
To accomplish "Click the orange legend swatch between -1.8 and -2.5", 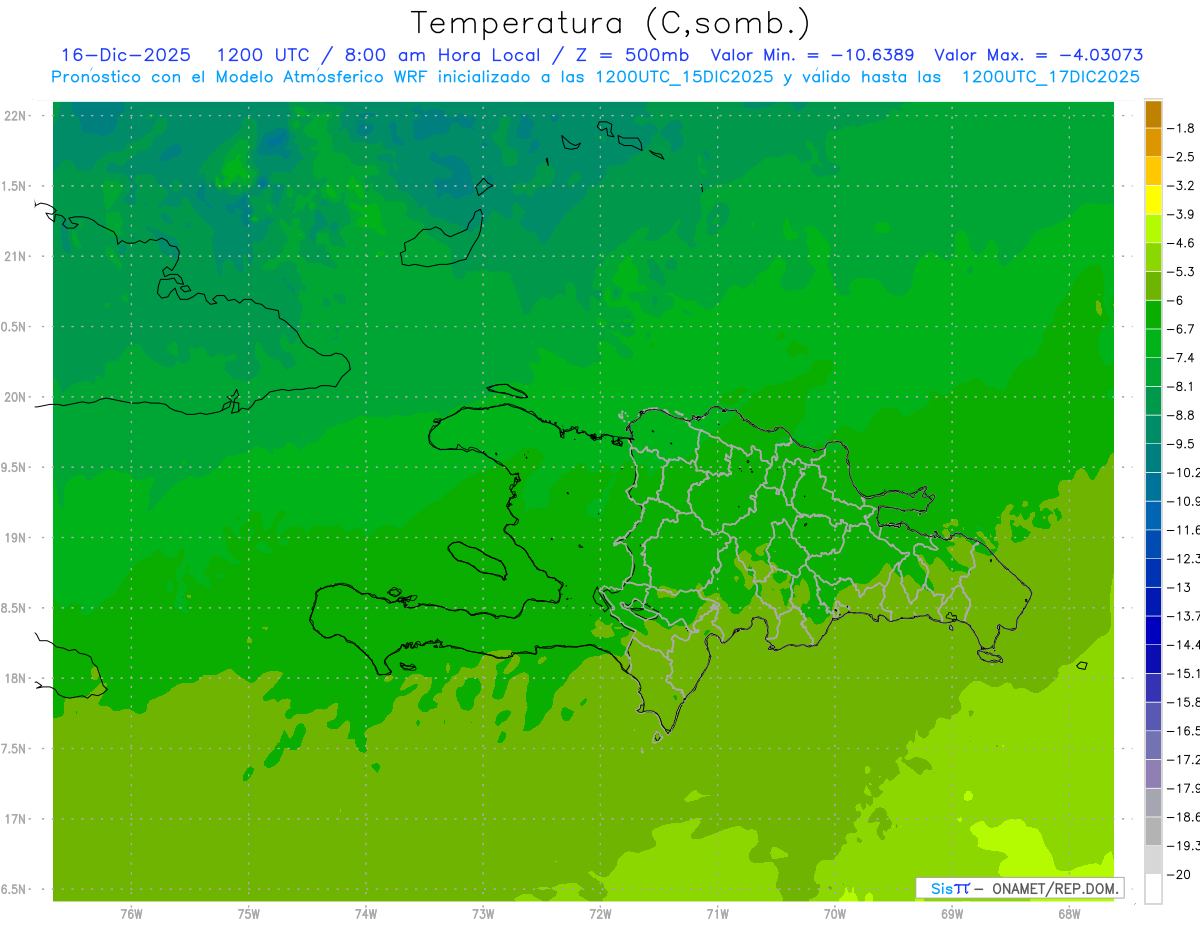I will click(x=1153, y=142).
